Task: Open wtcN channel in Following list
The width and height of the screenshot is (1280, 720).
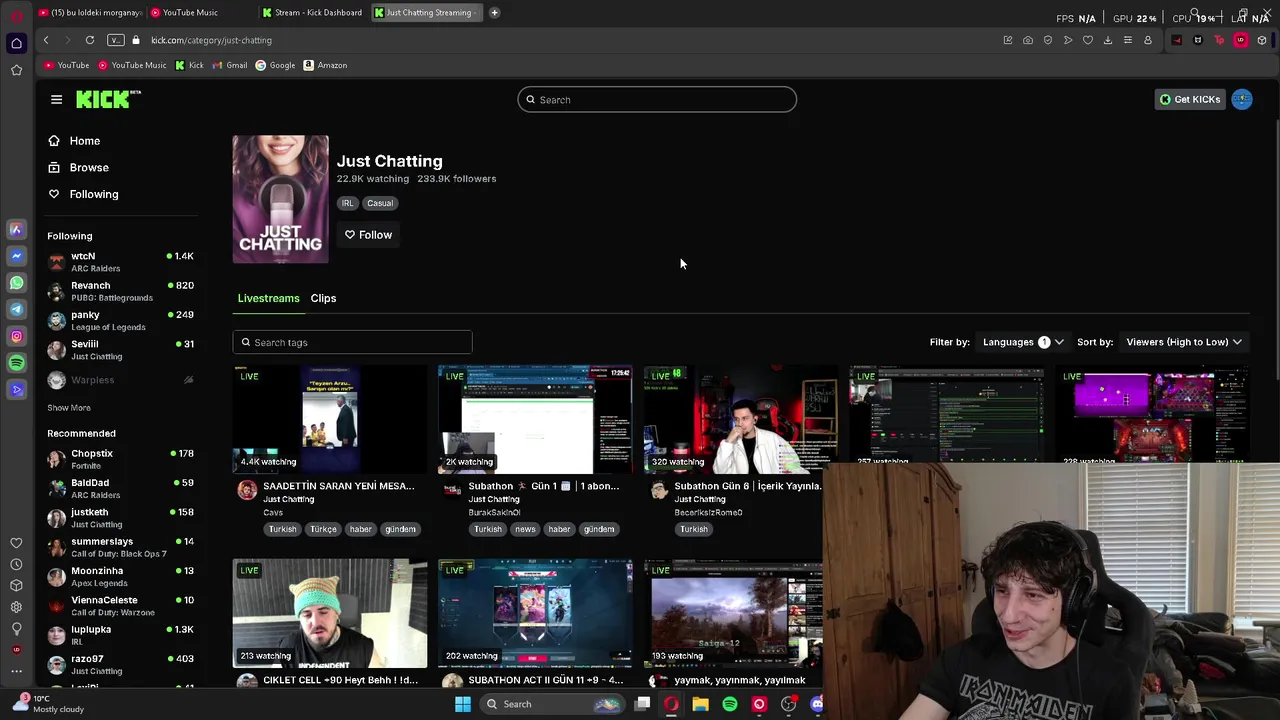Action: [120, 262]
